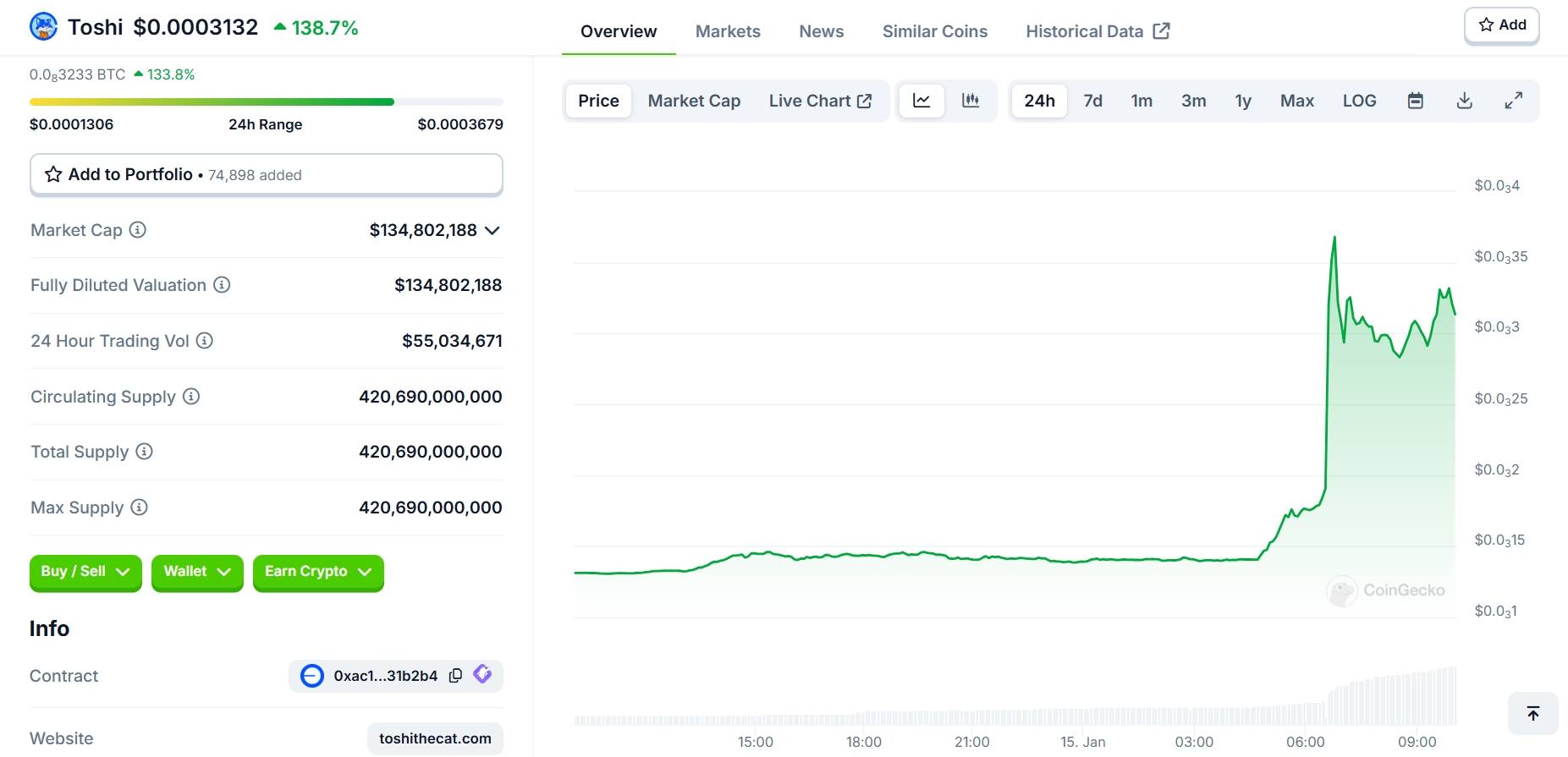Click the Total Supply info icon
This screenshot has width=1568, height=757.
[145, 451]
